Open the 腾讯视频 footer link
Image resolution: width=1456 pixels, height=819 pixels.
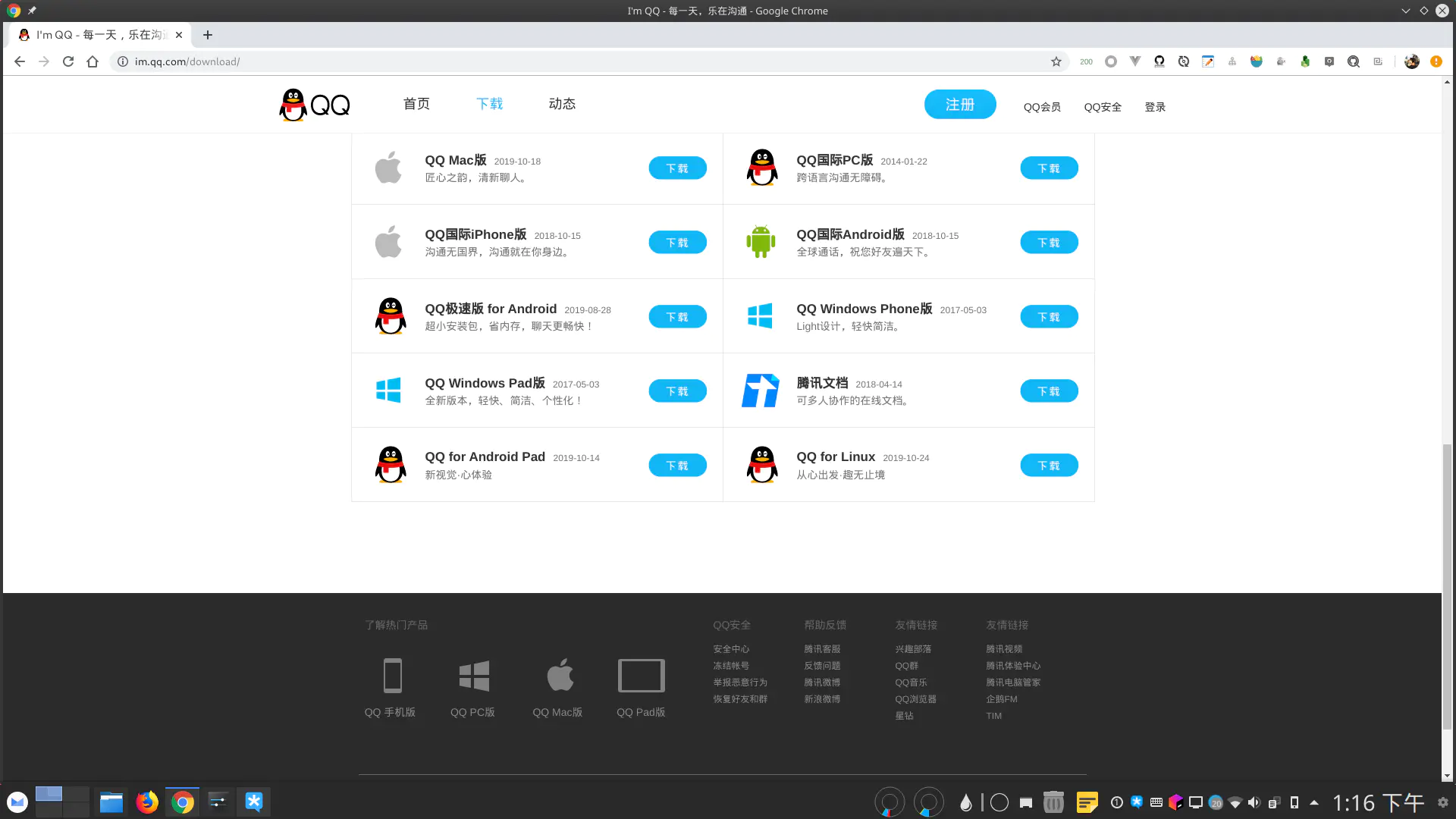click(x=1003, y=648)
